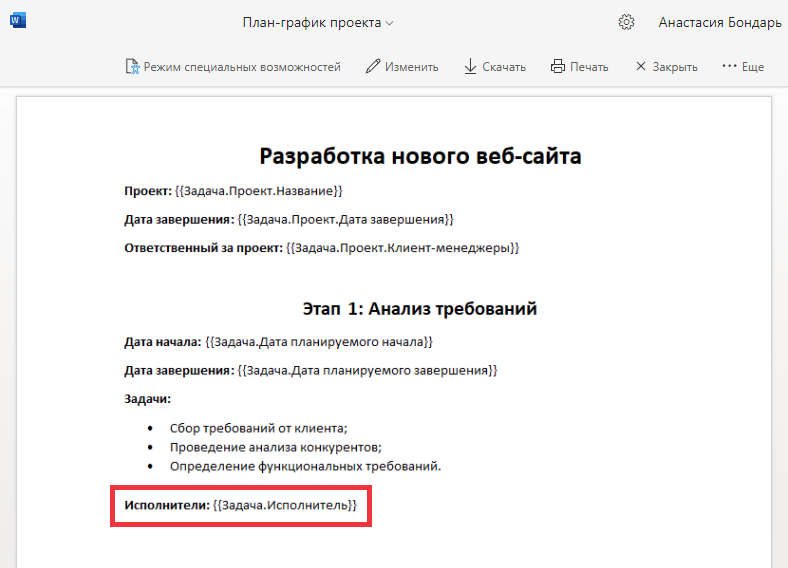Image resolution: width=788 pixels, height=568 pixels.
Task: Click the accessibility mode document icon
Action: pyautogui.click(x=132, y=66)
